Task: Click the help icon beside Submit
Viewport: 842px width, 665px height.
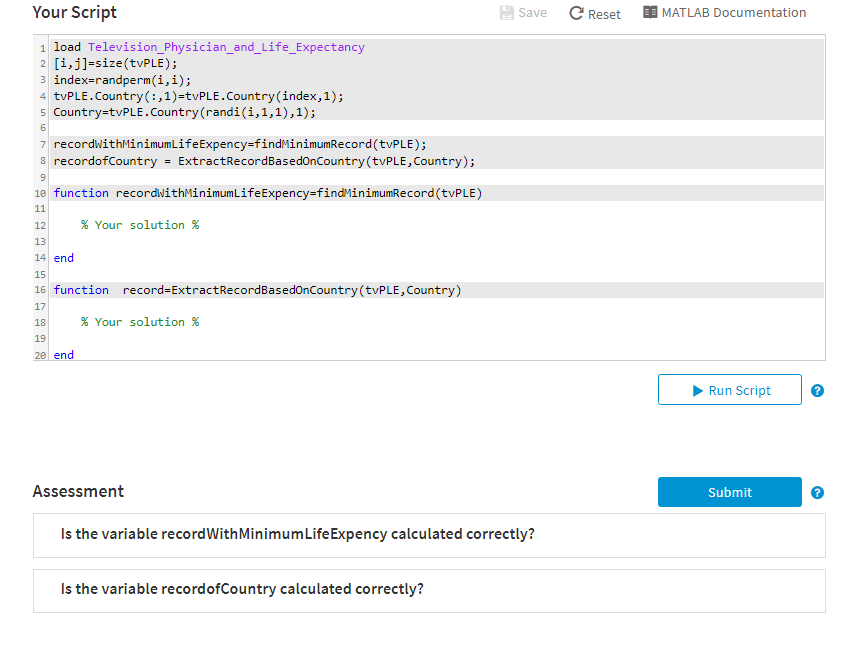Action: [x=817, y=493]
